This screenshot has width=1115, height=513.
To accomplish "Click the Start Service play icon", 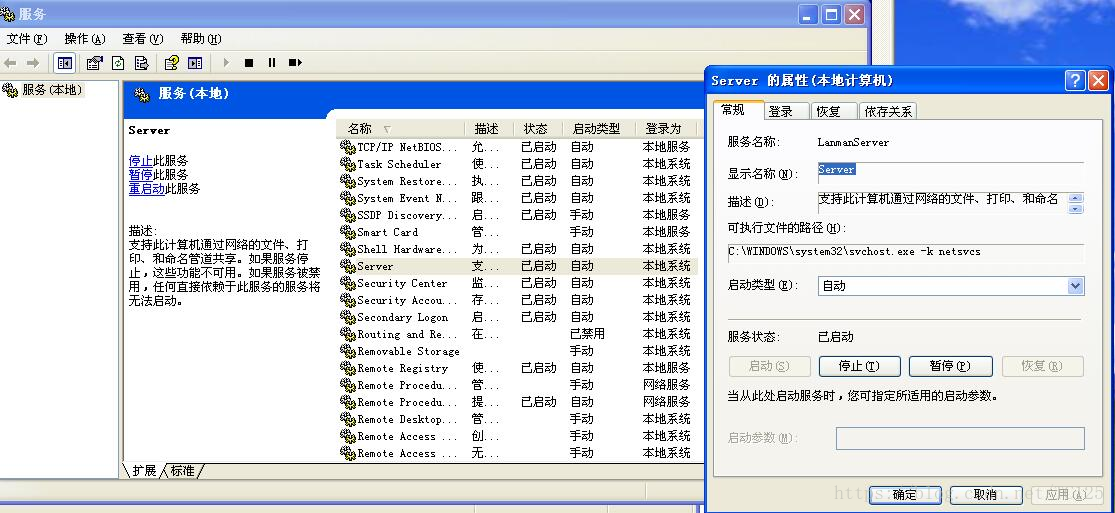I will pyautogui.click(x=226, y=63).
